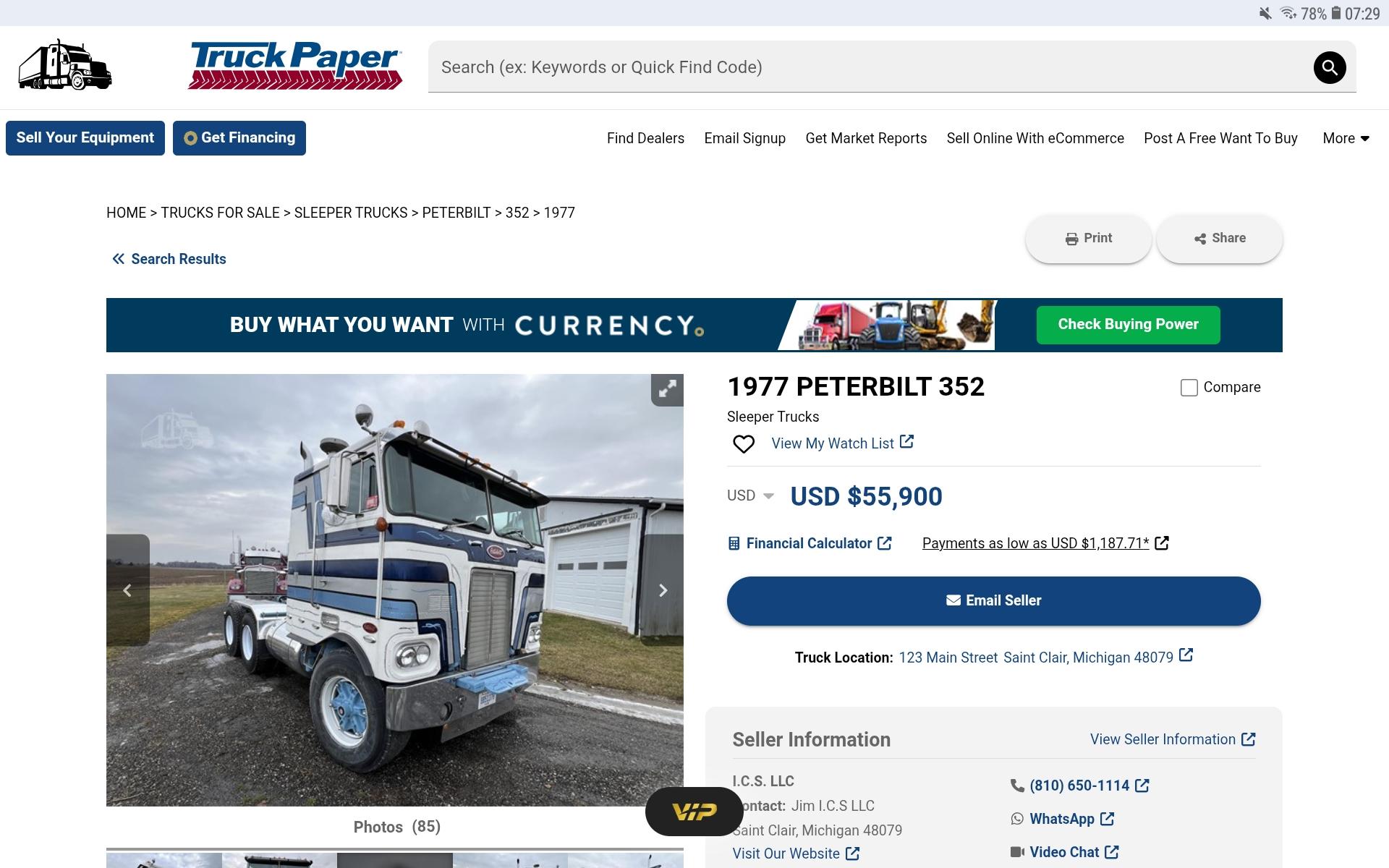Open the Financial Calculator link

coord(810,543)
